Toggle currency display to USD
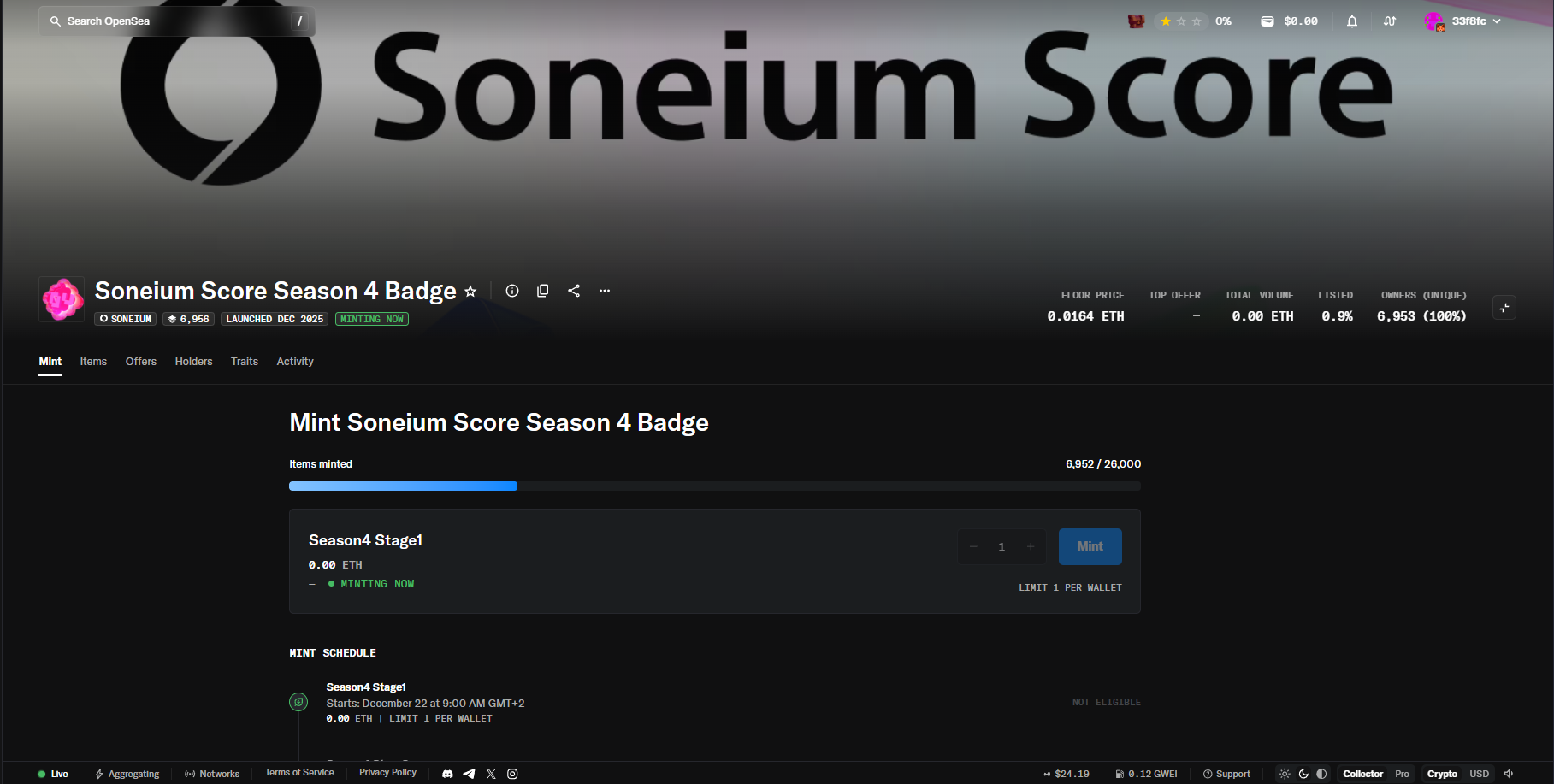1554x784 pixels. (x=1479, y=774)
